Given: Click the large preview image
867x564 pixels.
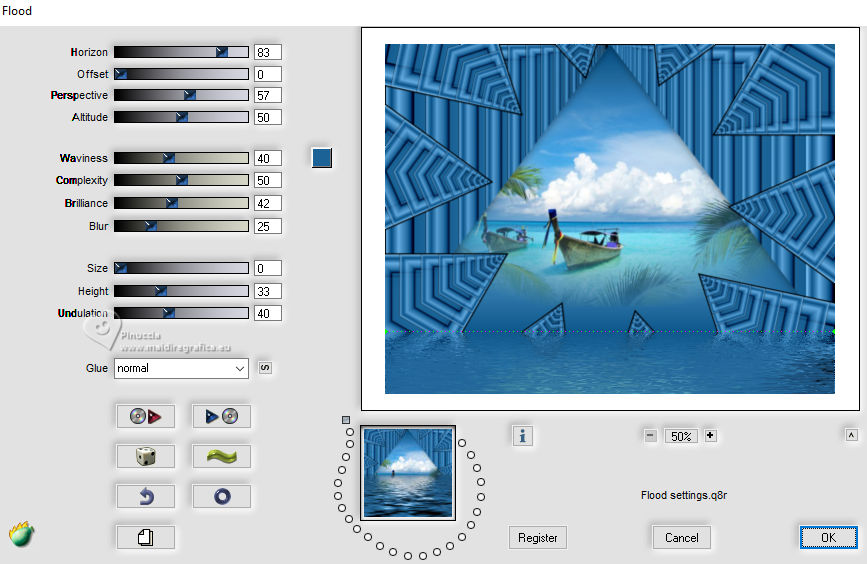Looking at the screenshot, I should [610, 219].
